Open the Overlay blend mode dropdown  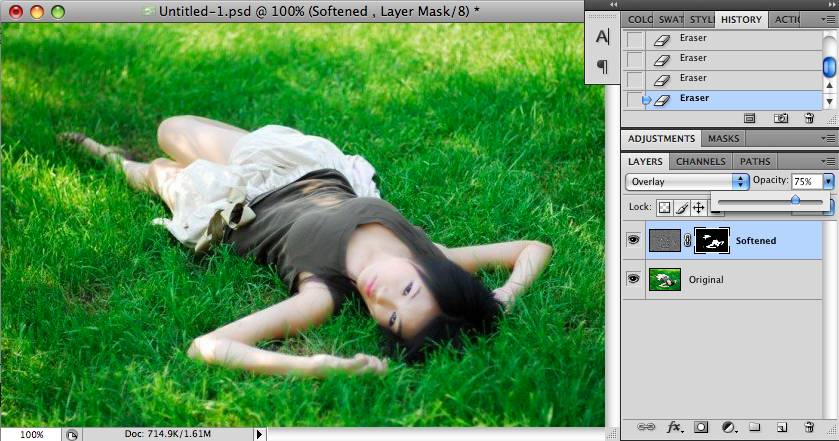(x=687, y=181)
